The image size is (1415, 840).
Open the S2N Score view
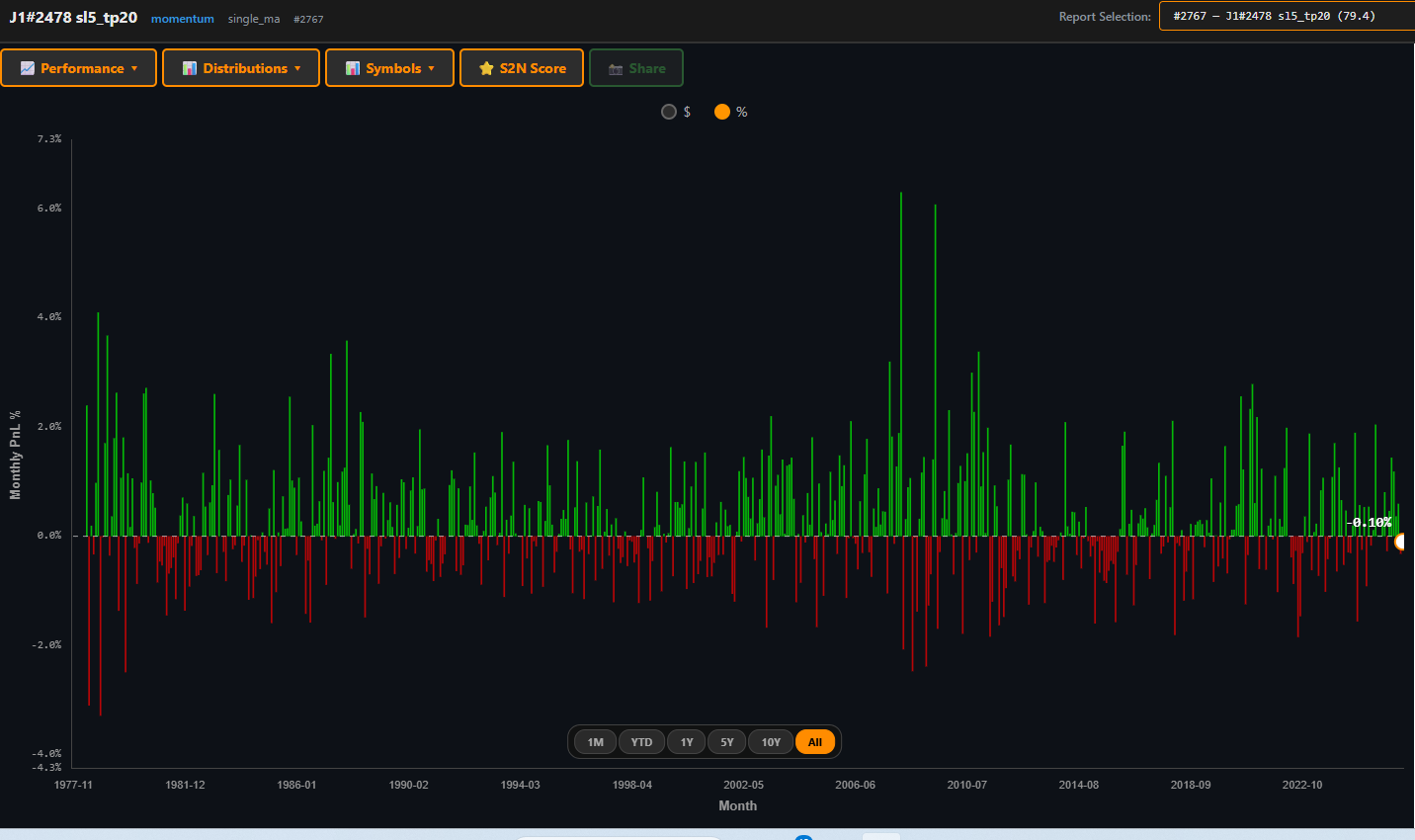(x=522, y=68)
